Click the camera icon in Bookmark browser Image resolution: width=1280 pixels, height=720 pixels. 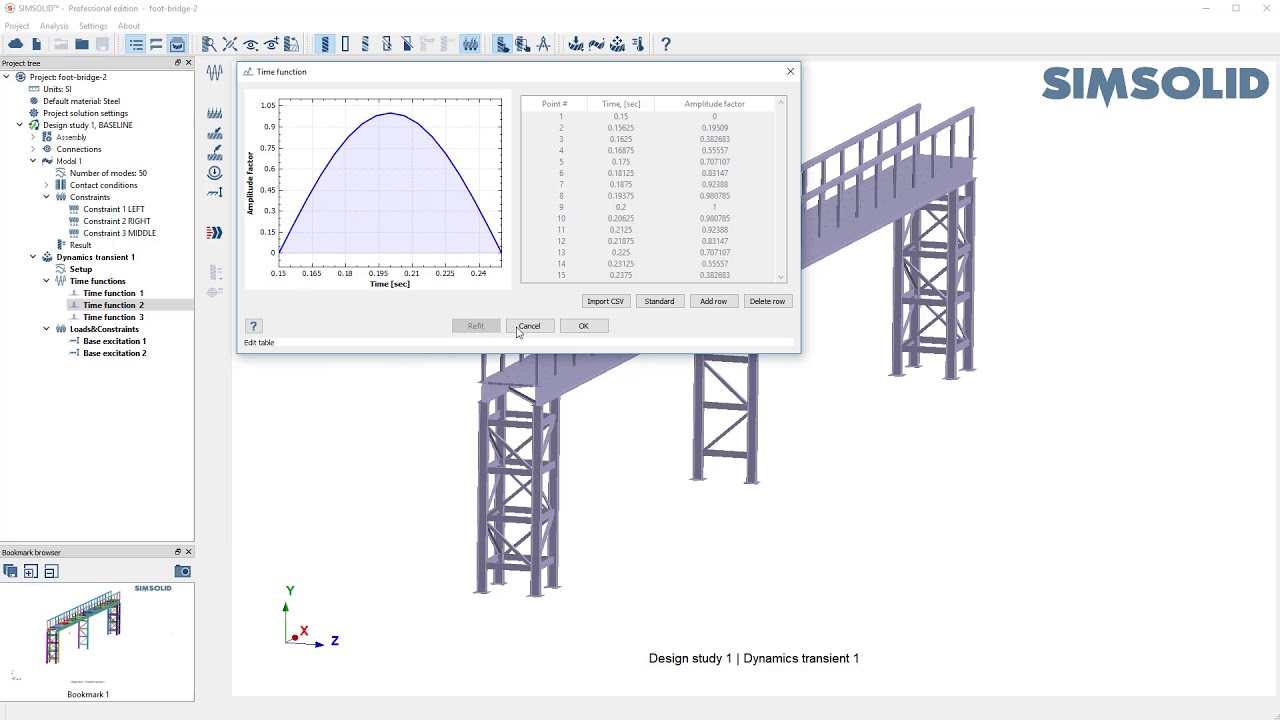[x=183, y=571]
